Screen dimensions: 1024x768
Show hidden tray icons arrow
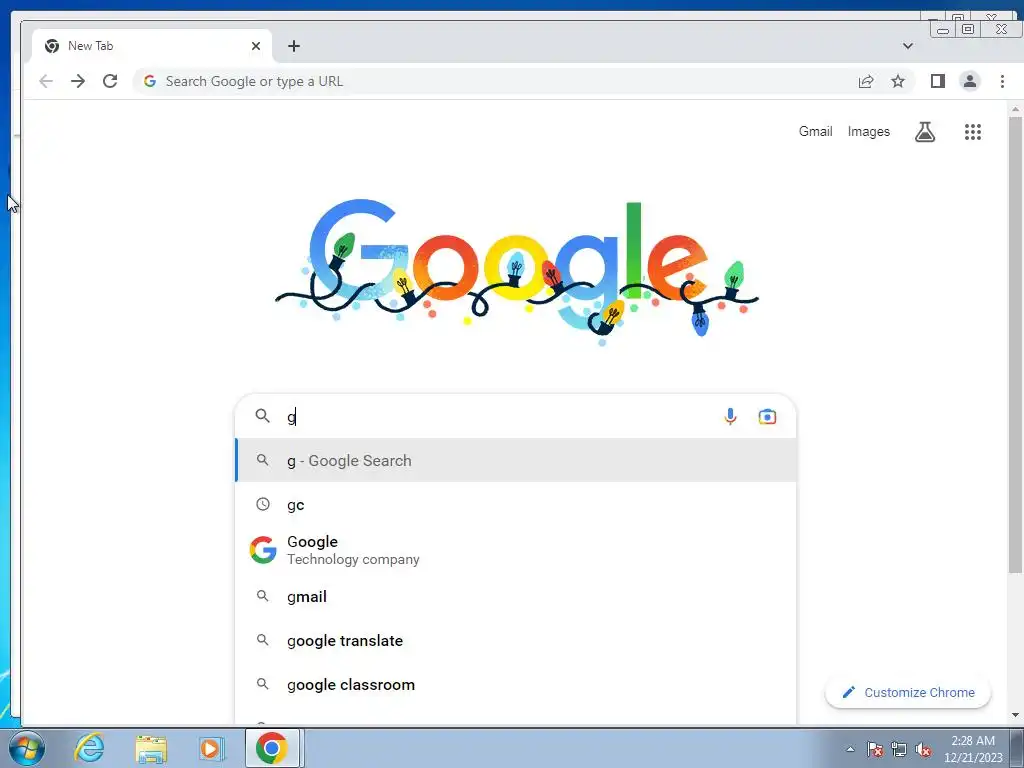850,749
